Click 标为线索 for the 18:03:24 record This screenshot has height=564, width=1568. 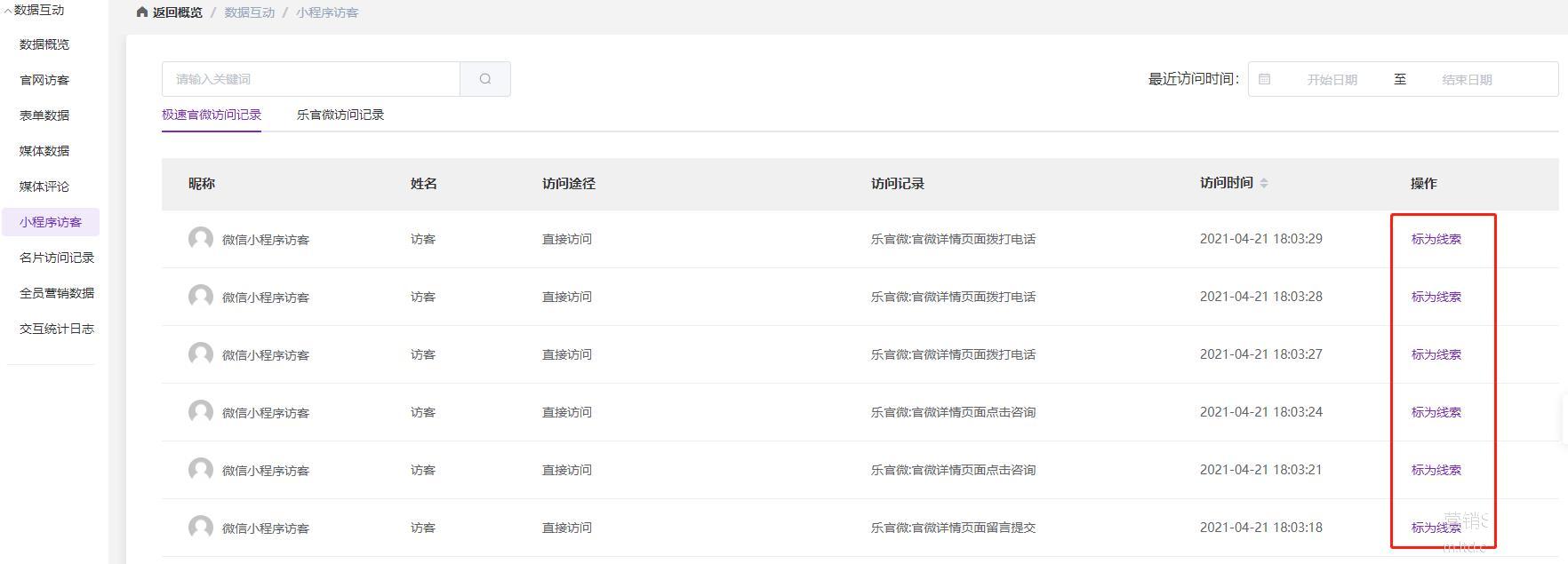click(1436, 412)
